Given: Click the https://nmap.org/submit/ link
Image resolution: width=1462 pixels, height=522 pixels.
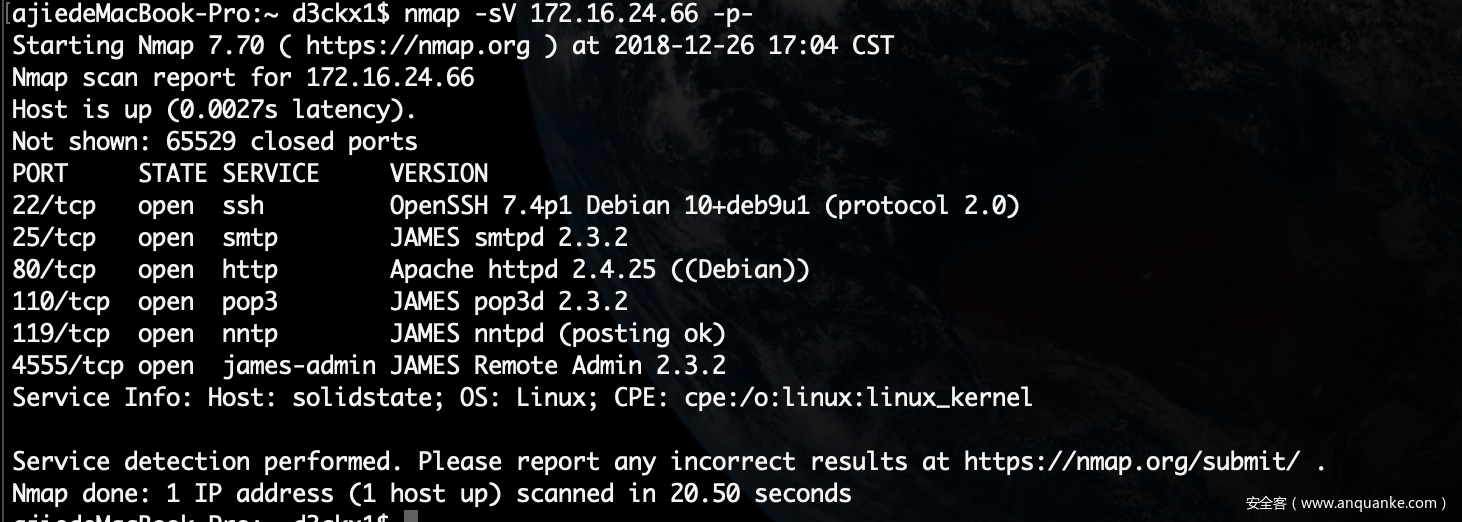Looking at the screenshot, I should click(x=1132, y=462).
